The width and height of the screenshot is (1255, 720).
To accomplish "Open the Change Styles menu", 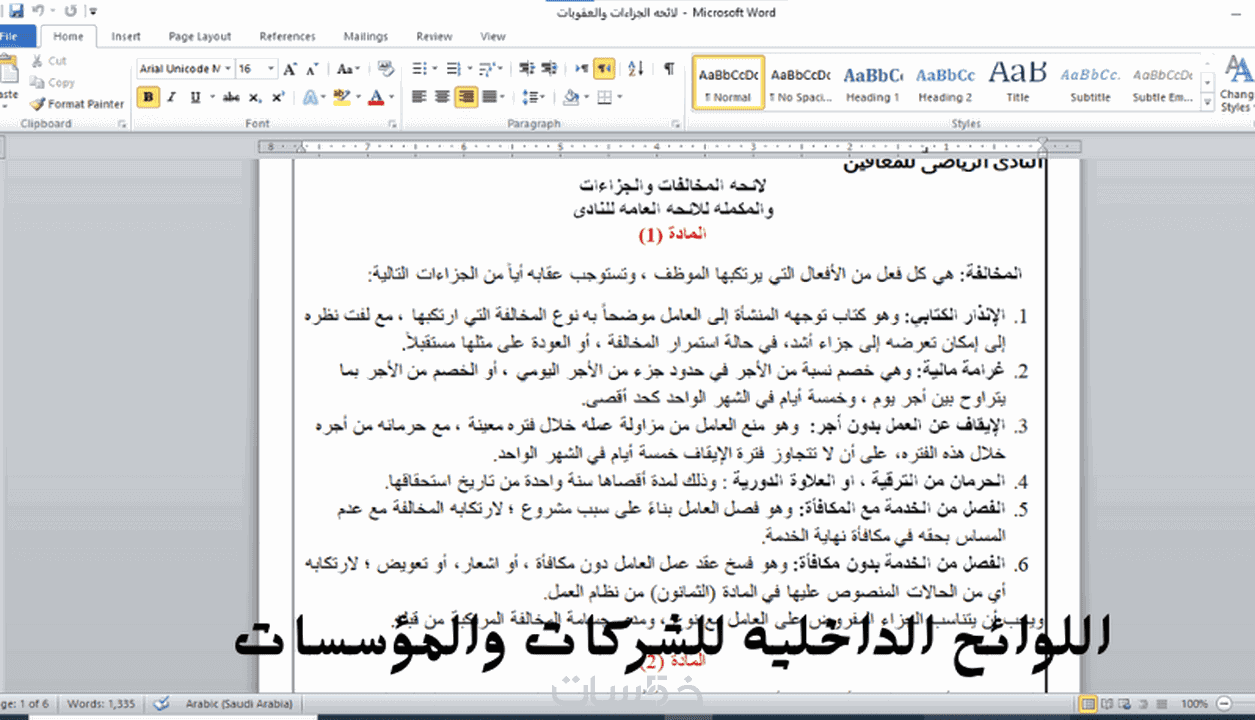I will tap(1237, 84).
